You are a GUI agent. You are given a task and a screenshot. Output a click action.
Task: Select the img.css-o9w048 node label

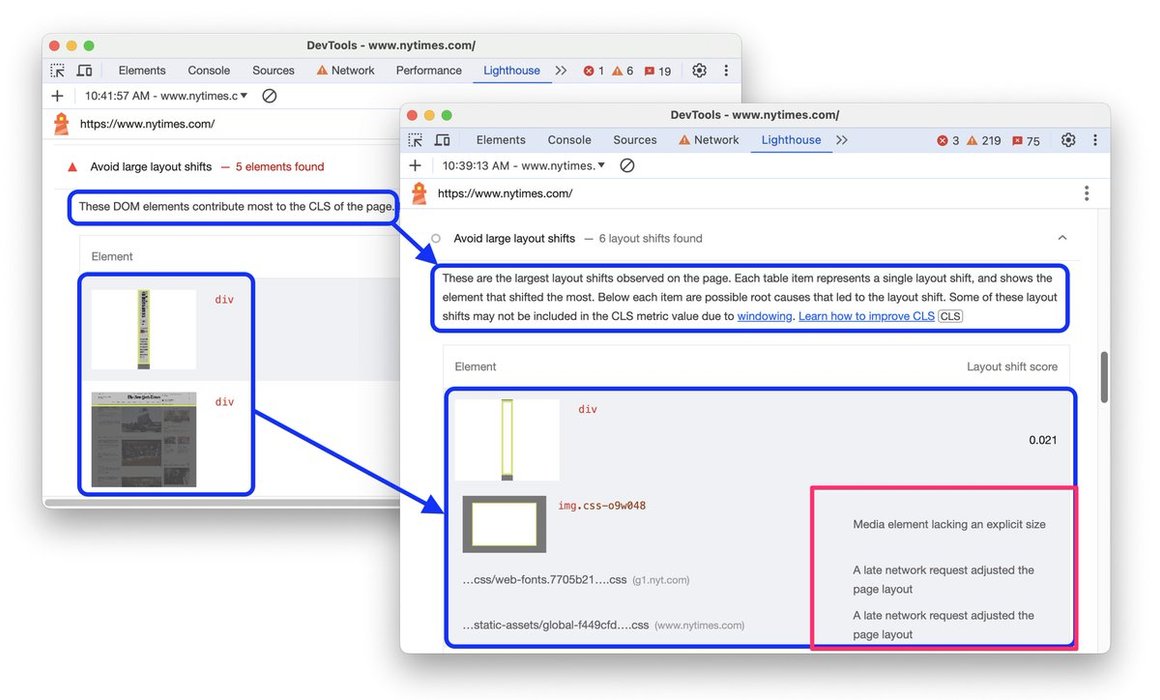(x=601, y=506)
